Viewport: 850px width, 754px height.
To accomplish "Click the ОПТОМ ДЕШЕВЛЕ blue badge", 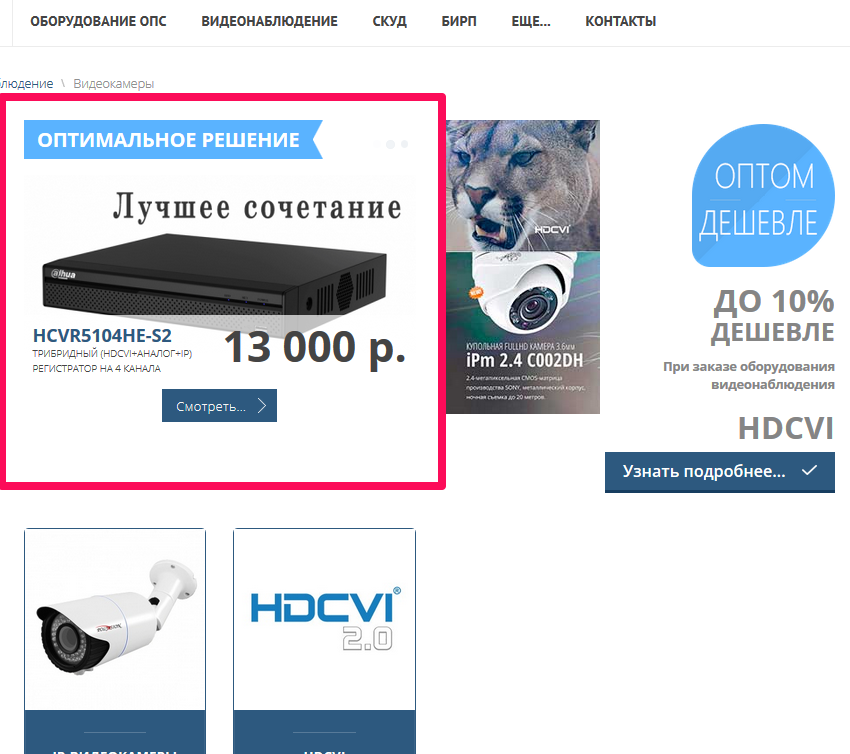I will [763, 196].
